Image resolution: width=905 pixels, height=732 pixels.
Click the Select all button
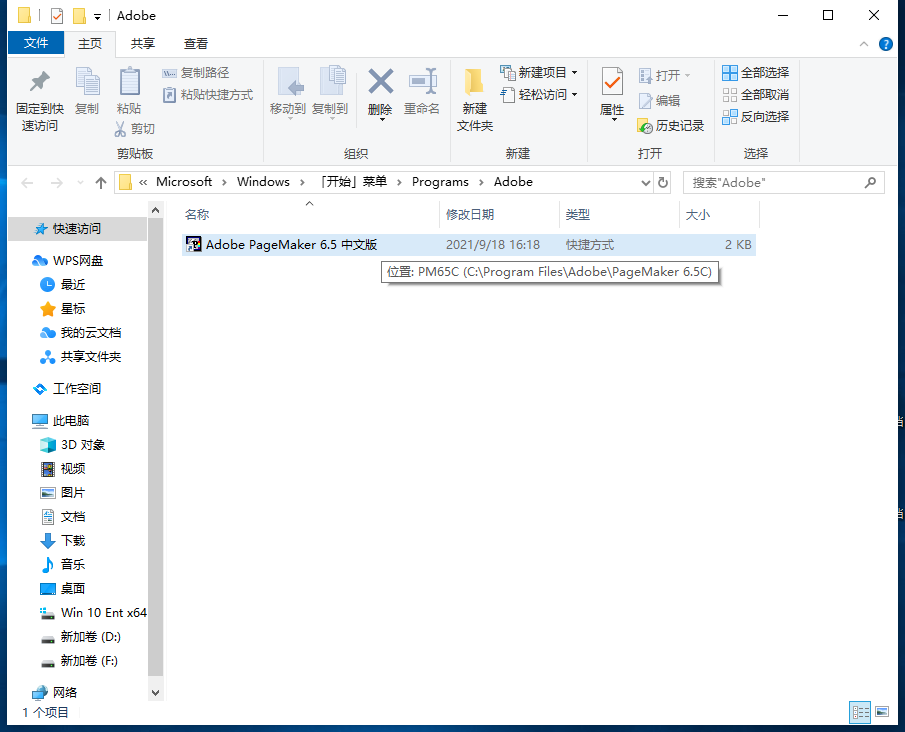[x=756, y=73]
